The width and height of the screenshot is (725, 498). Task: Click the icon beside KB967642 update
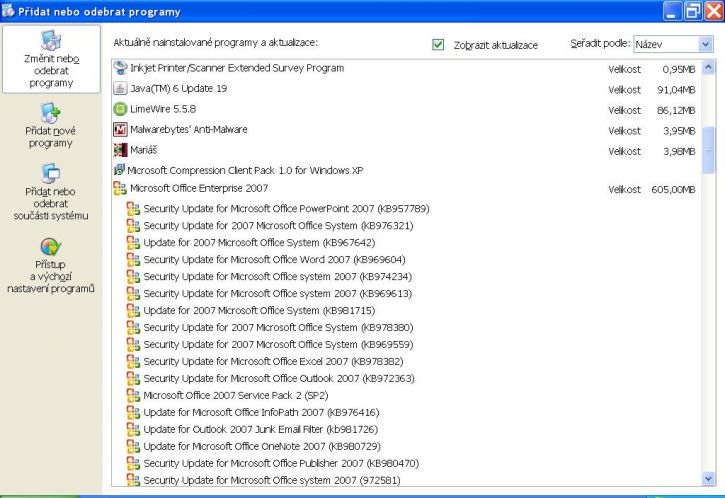click(x=133, y=243)
